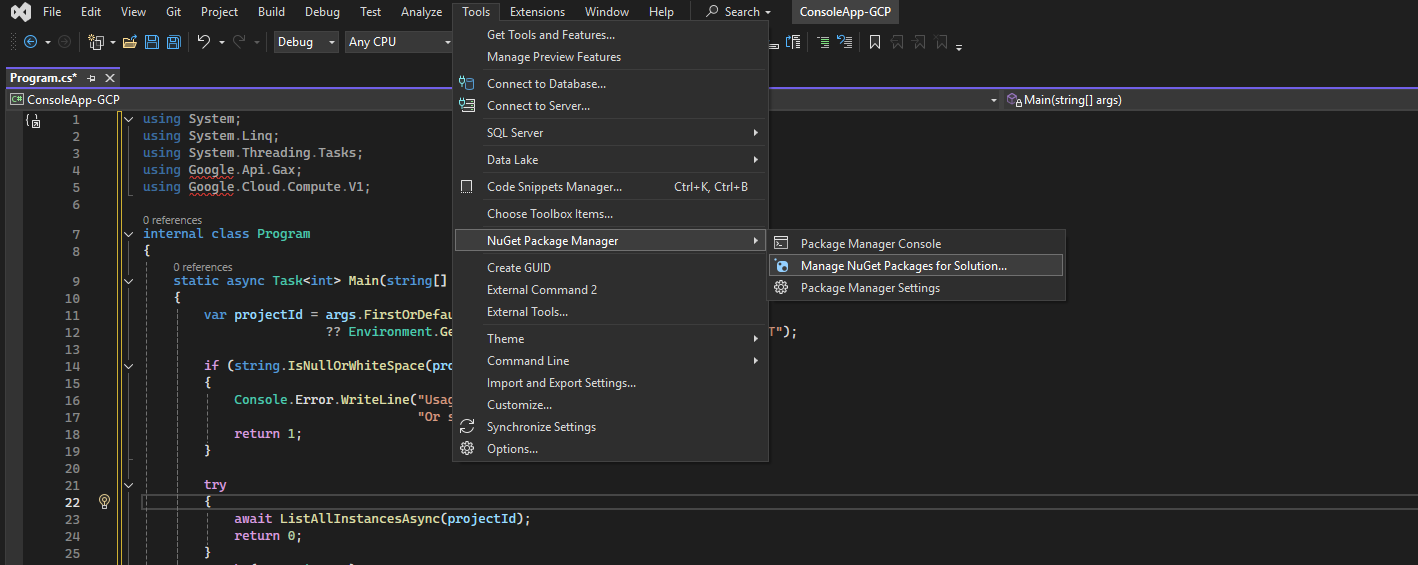Screen dimensions: 1418x565
Task: Click the Undo arrow icon
Action: coord(204,42)
